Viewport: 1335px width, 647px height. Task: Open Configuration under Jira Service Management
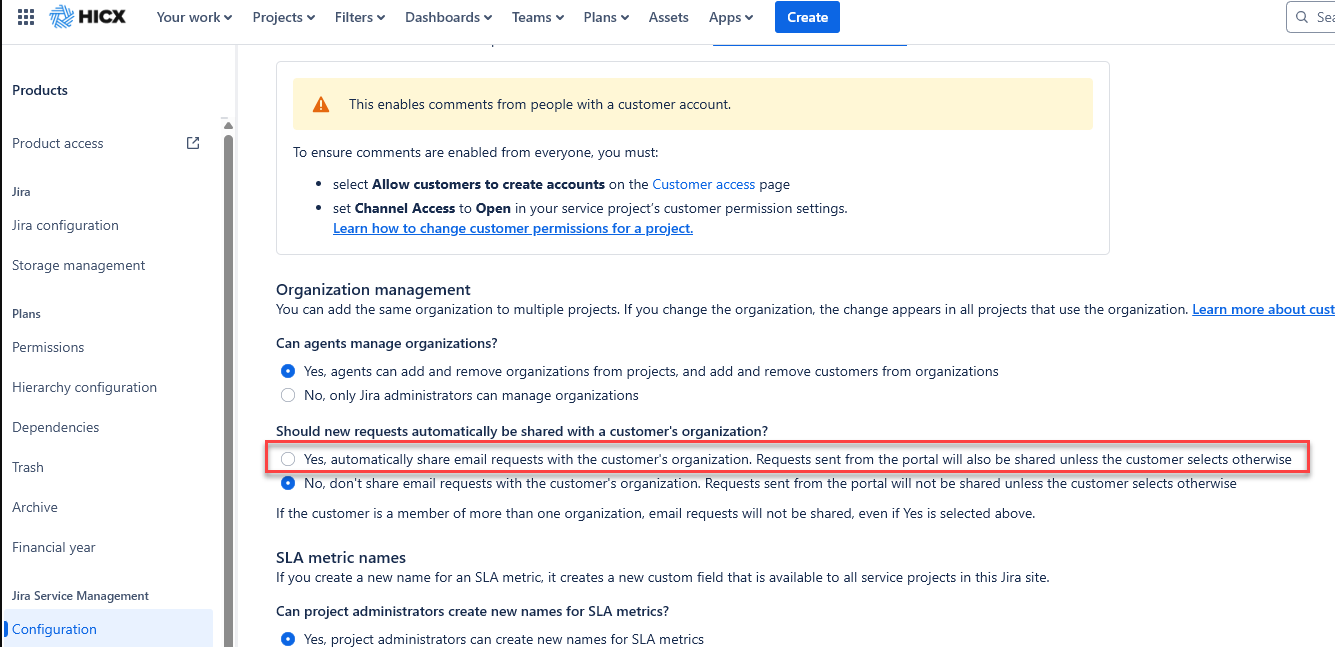107,629
